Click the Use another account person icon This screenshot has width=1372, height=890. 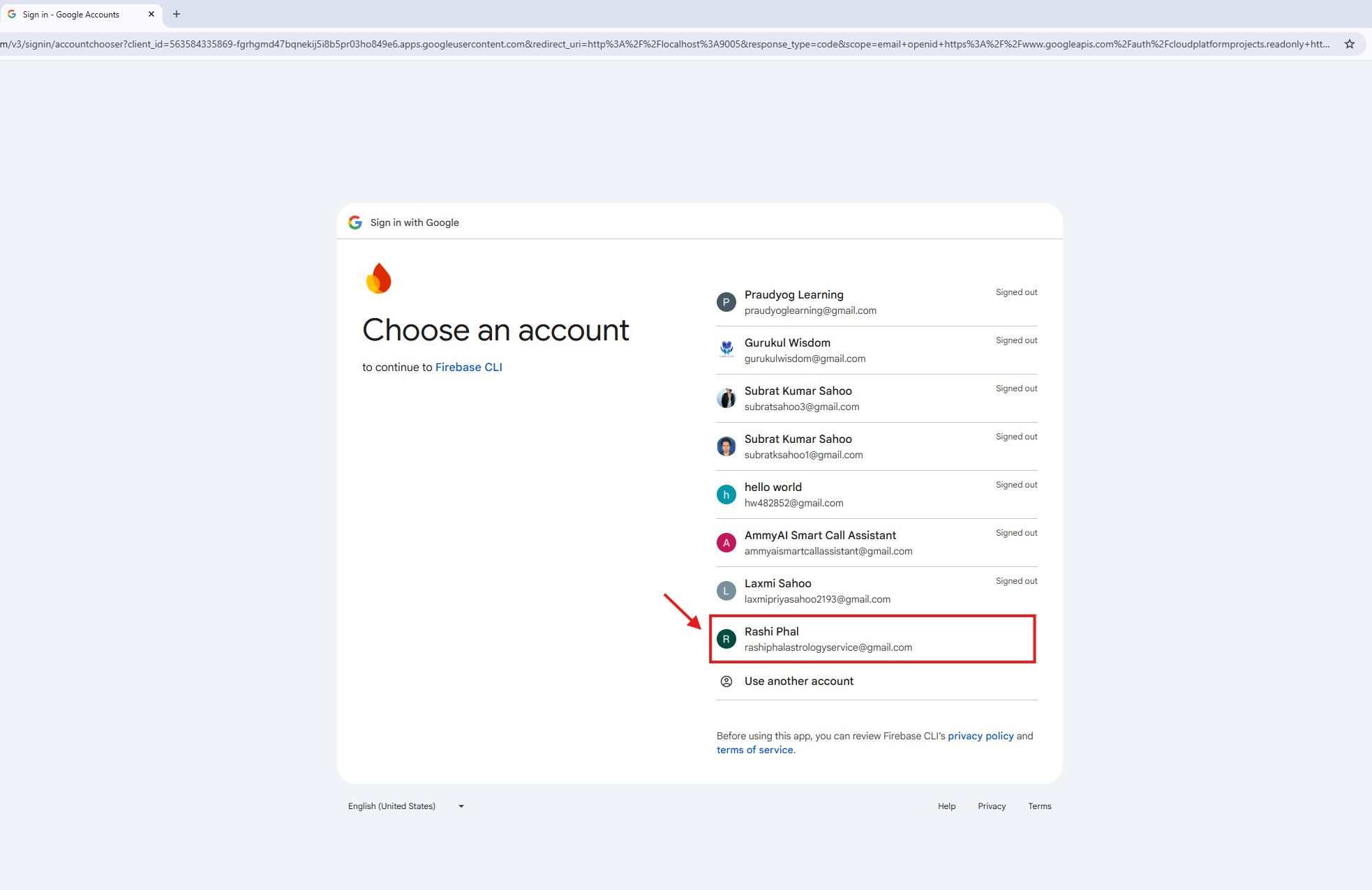tap(726, 681)
